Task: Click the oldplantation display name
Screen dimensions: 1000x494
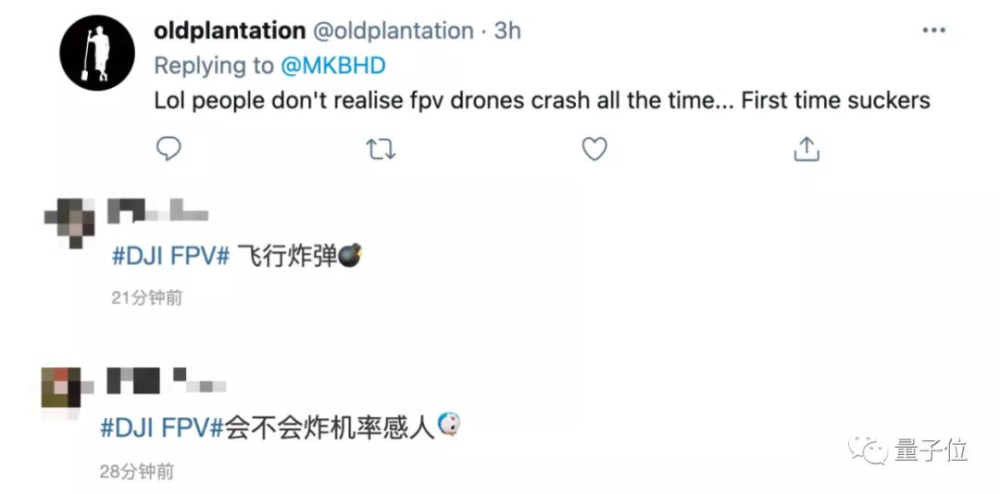Action: click(x=229, y=31)
